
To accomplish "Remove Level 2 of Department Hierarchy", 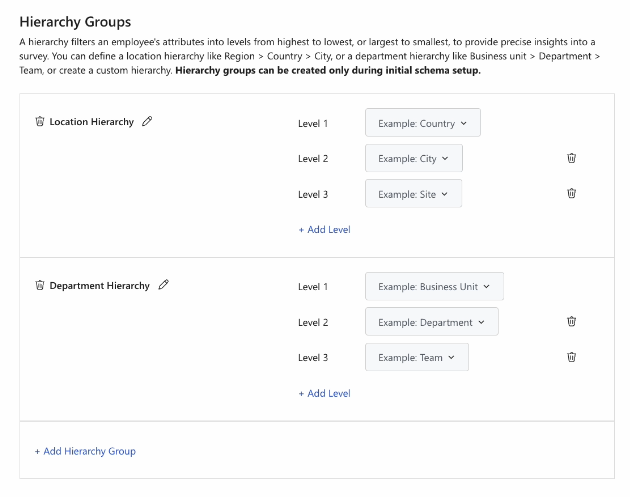I will click(x=571, y=321).
